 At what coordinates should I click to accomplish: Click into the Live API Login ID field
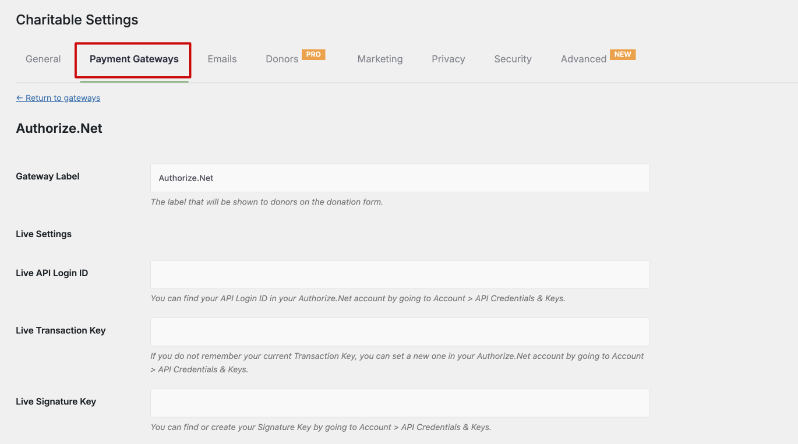pos(400,274)
